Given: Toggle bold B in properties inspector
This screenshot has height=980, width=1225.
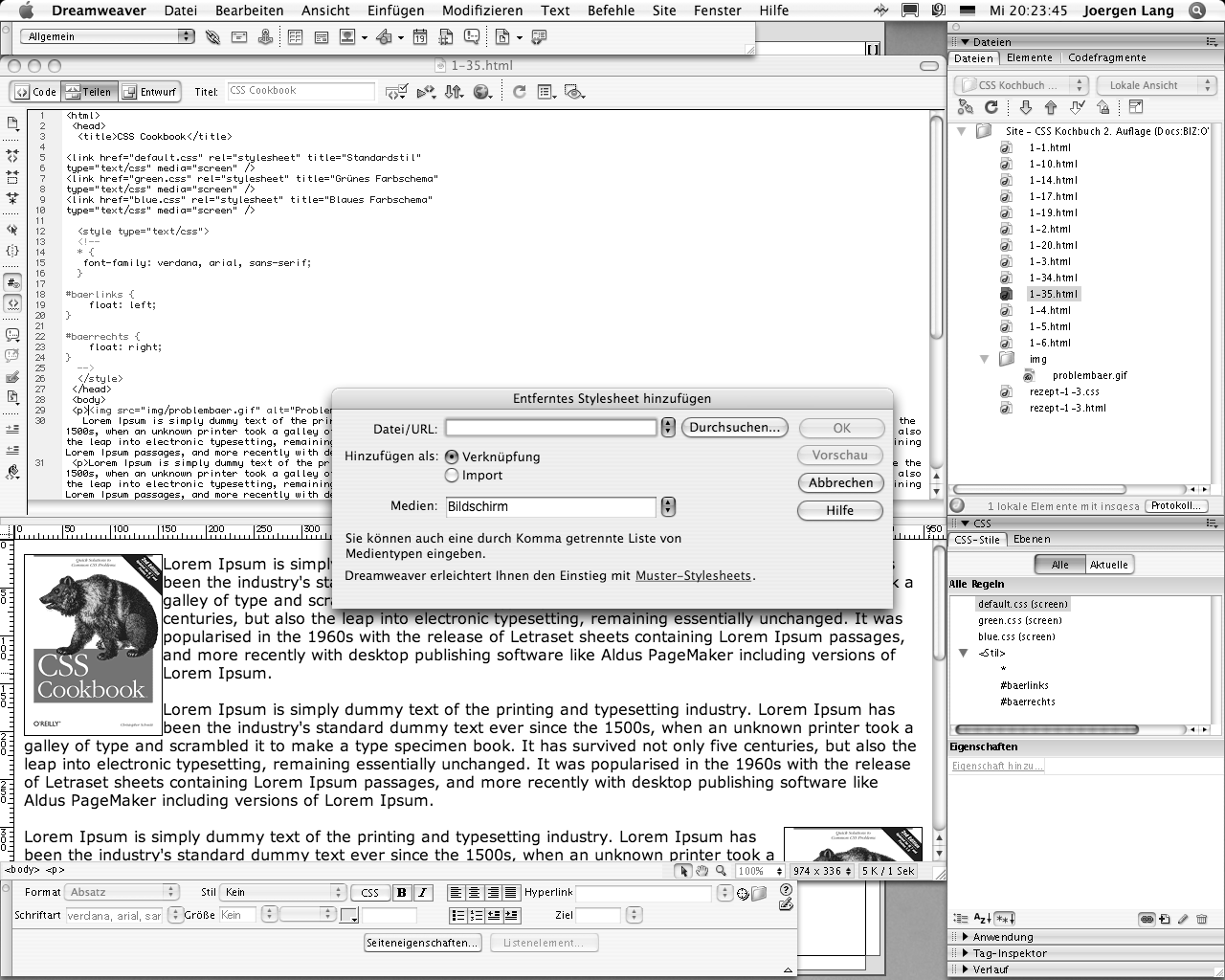Looking at the screenshot, I should (x=402, y=892).
